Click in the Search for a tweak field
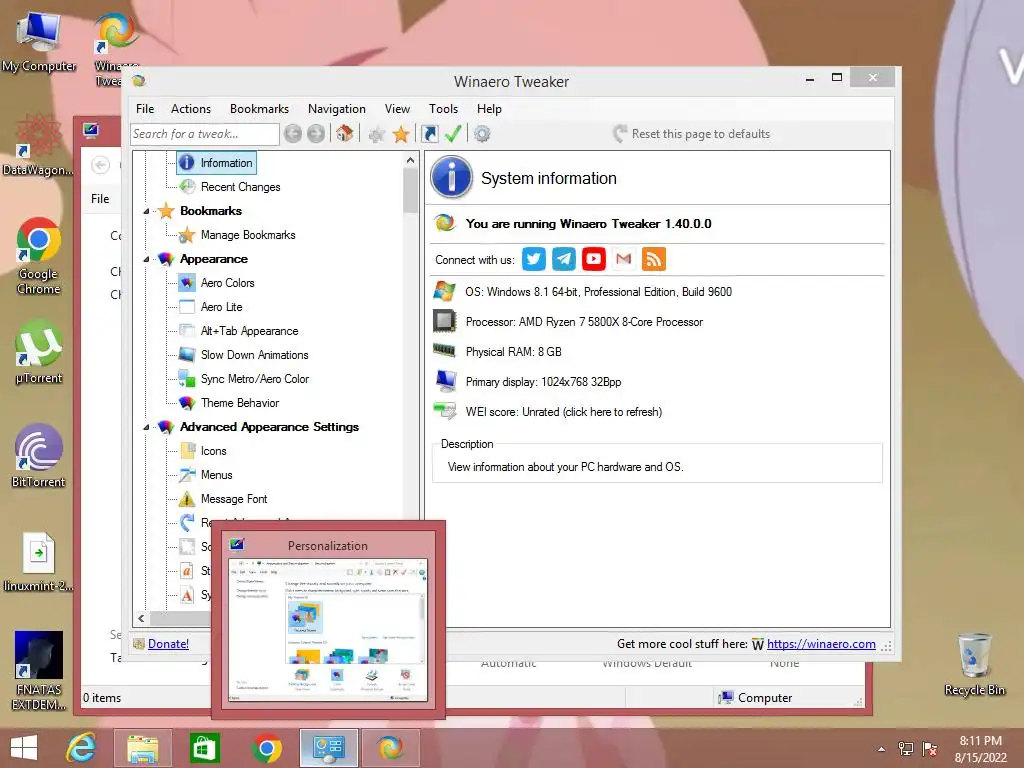The width and height of the screenshot is (1024, 768). (204, 134)
